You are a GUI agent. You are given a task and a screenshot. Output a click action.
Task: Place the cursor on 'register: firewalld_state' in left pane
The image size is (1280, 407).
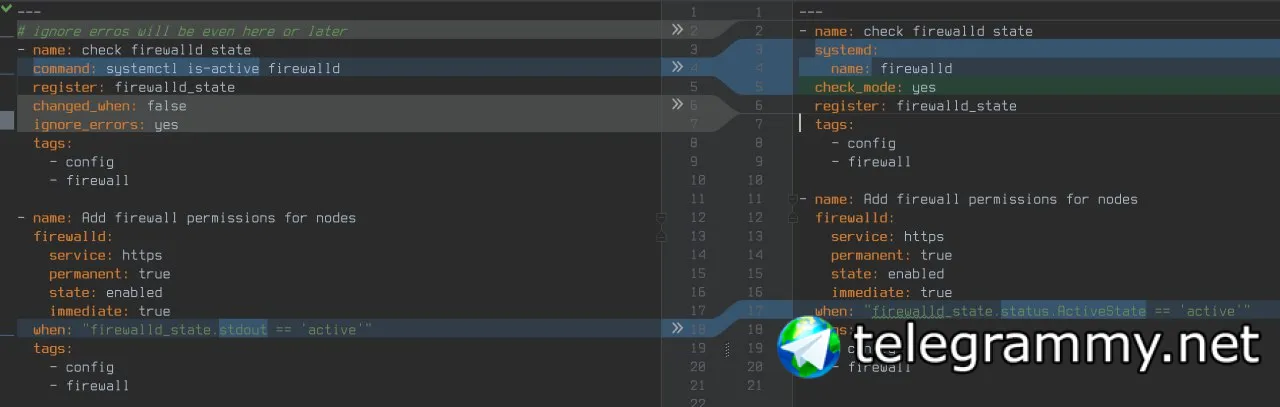(x=133, y=87)
